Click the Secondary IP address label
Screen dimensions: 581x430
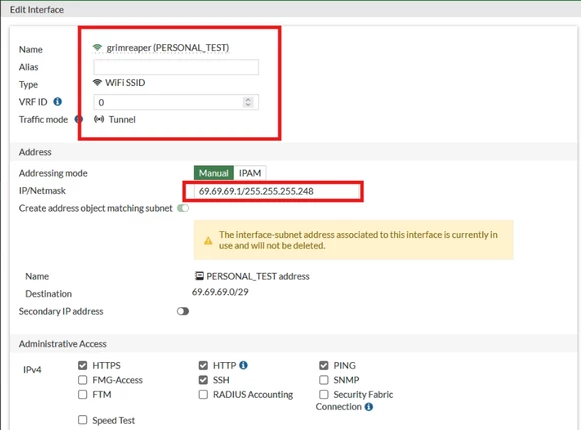coord(61,311)
